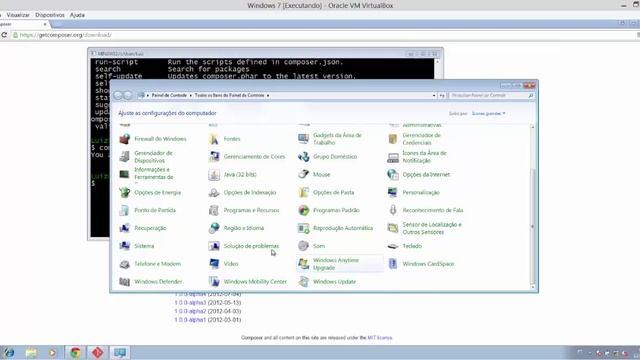The height and width of the screenshot is (360, 640).
Task: Click the Windows Defender label
Action: (158, 282)
